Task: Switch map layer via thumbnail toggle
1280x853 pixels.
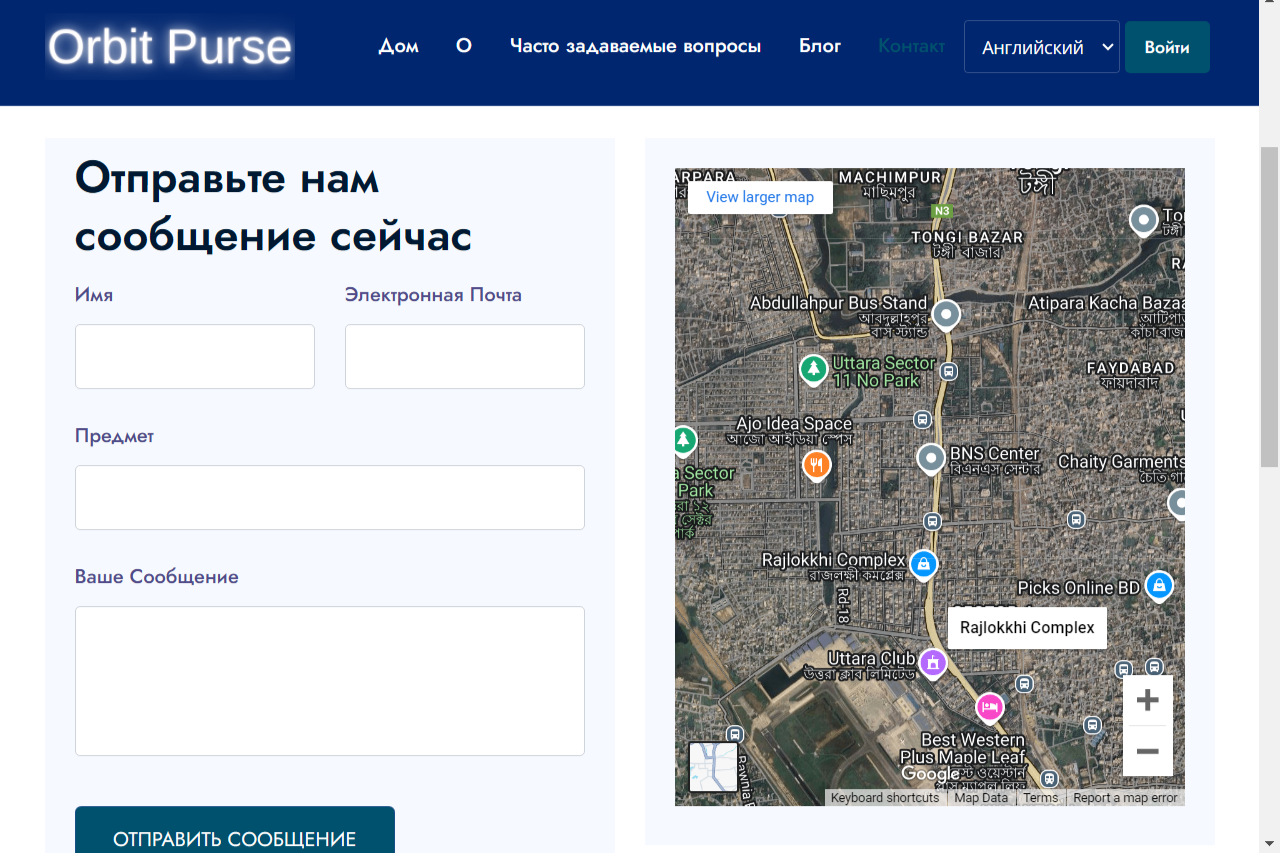Action: [x=713, y=767]
